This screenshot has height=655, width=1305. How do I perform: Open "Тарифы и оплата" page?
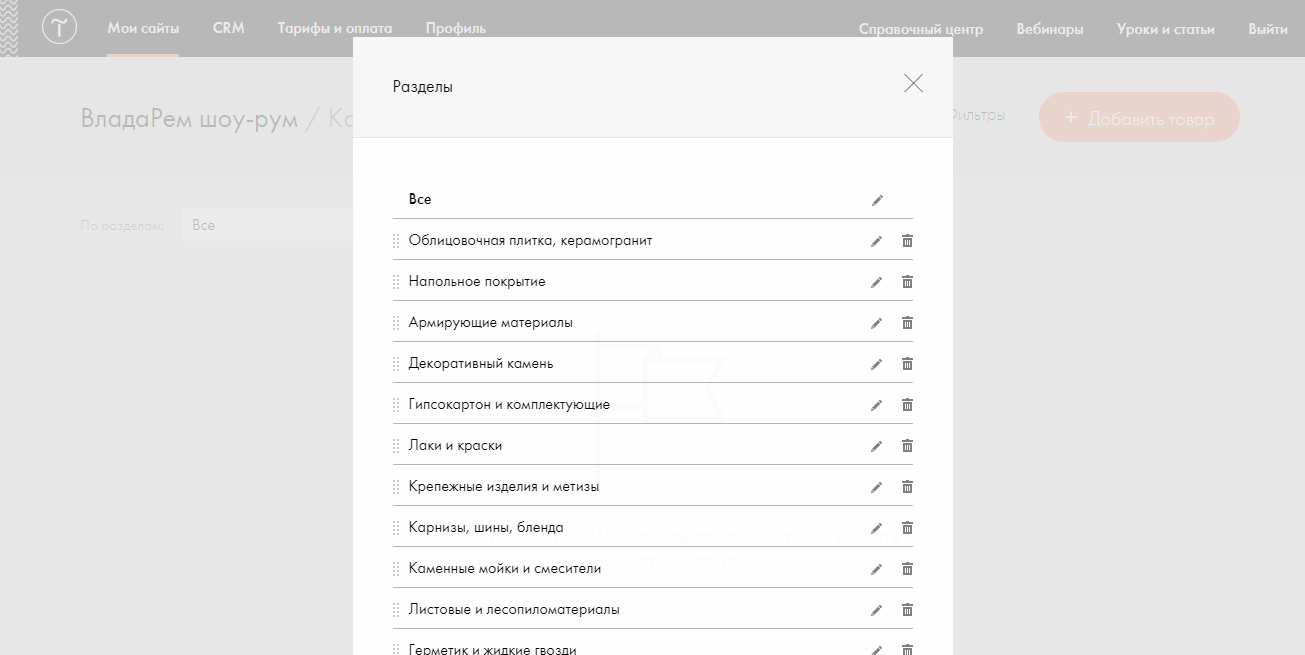[x=335, y=29]
